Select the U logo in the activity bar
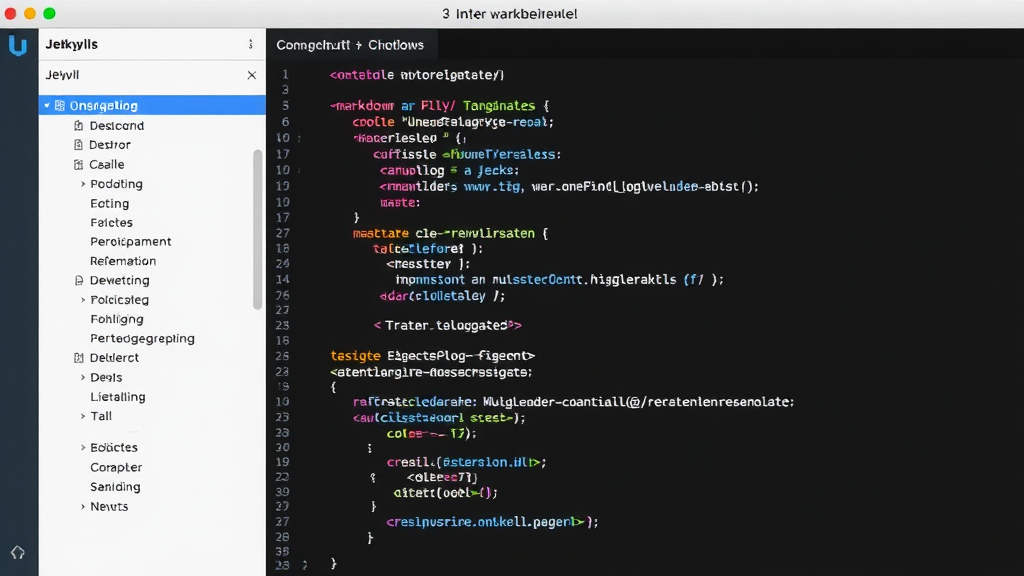The image size is (1024, 576). pyautogui.click(x=18, y=44)
